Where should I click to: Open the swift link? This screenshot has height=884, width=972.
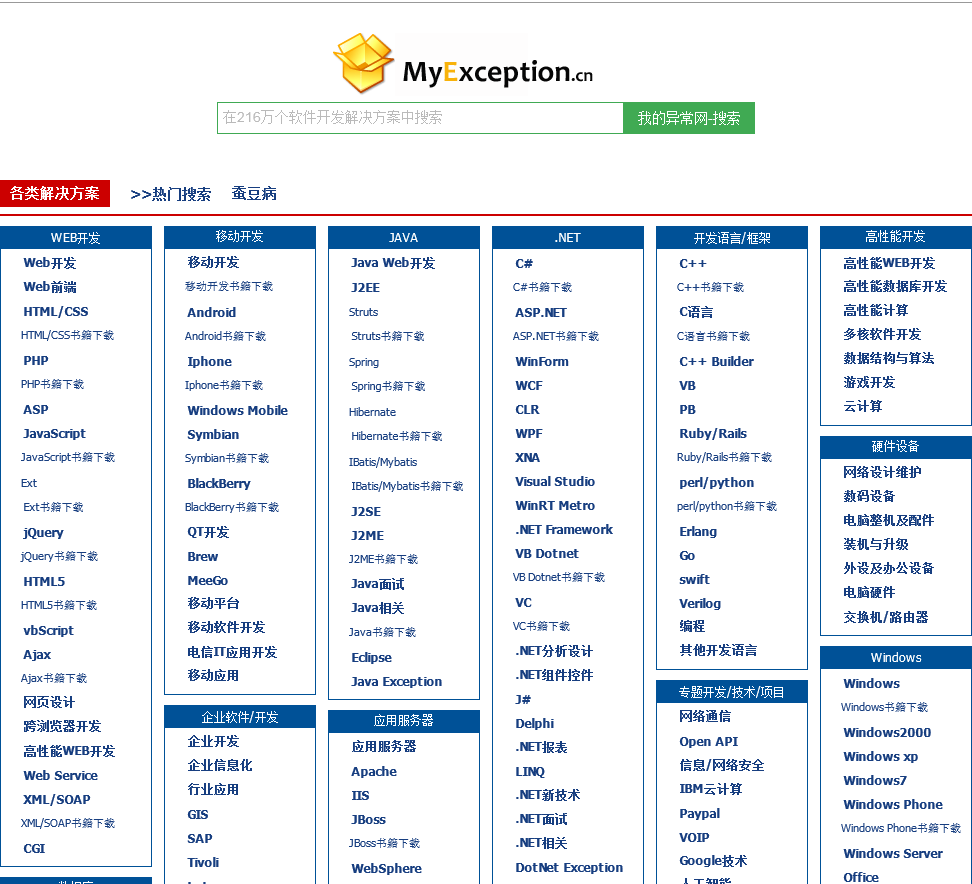pyautogui.click(x=694, y=580)
